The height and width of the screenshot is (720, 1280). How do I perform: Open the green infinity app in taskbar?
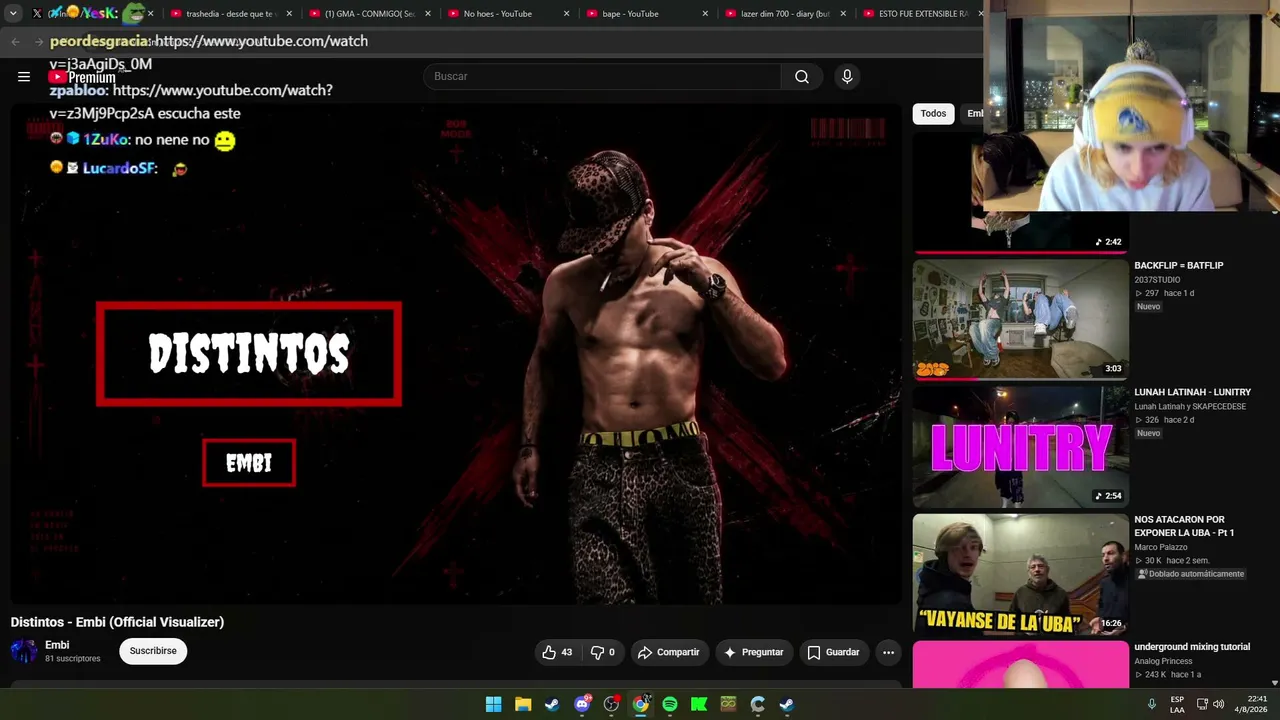coord(728,705)
